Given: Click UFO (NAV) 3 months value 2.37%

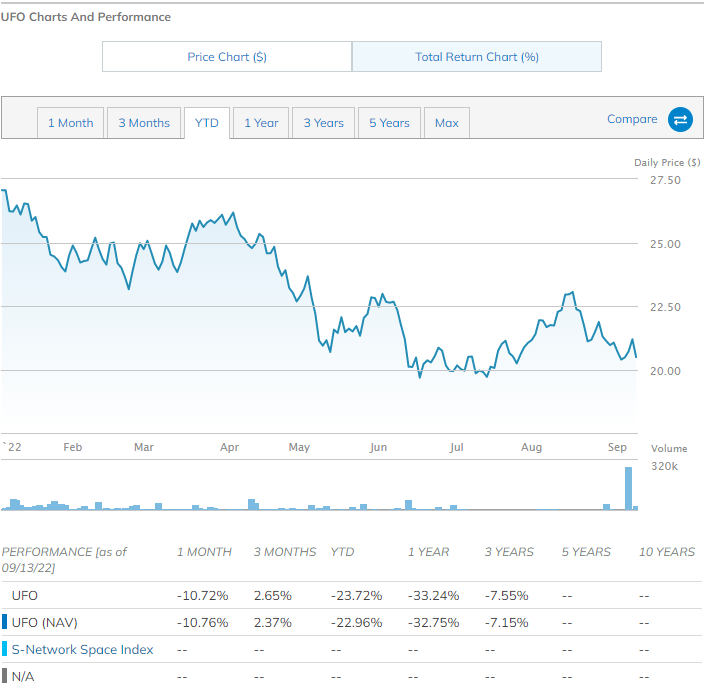Looking at the screenshot, I should 273,622.
